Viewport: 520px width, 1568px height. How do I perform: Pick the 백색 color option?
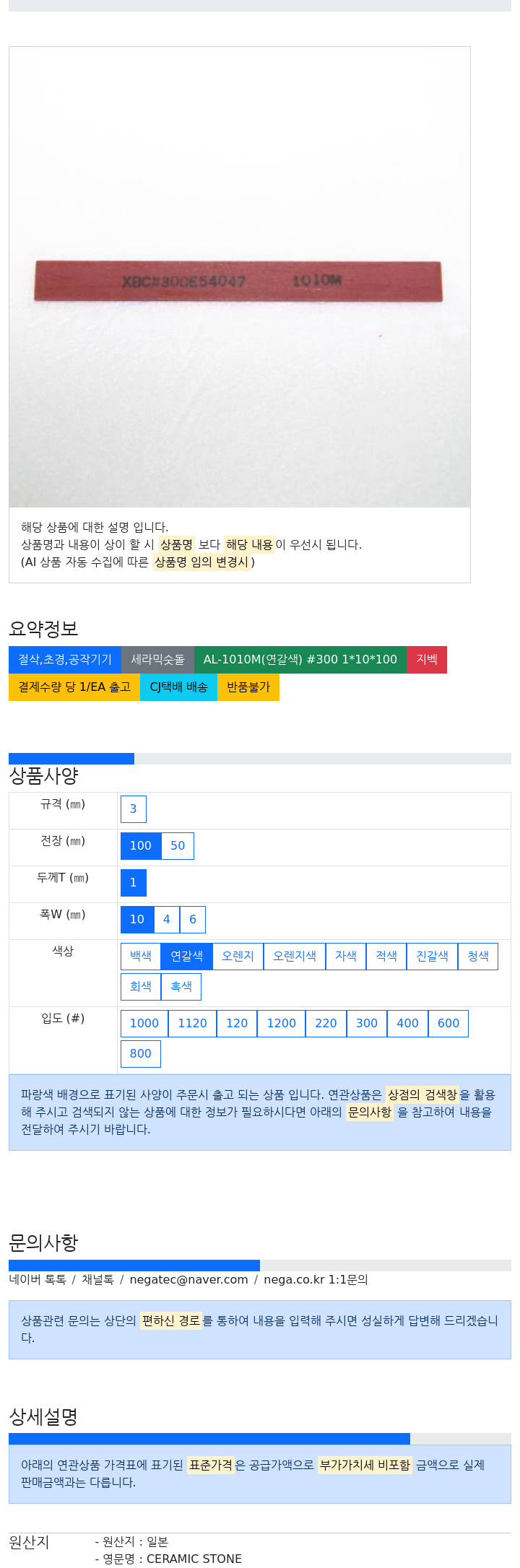click(141, 957)
